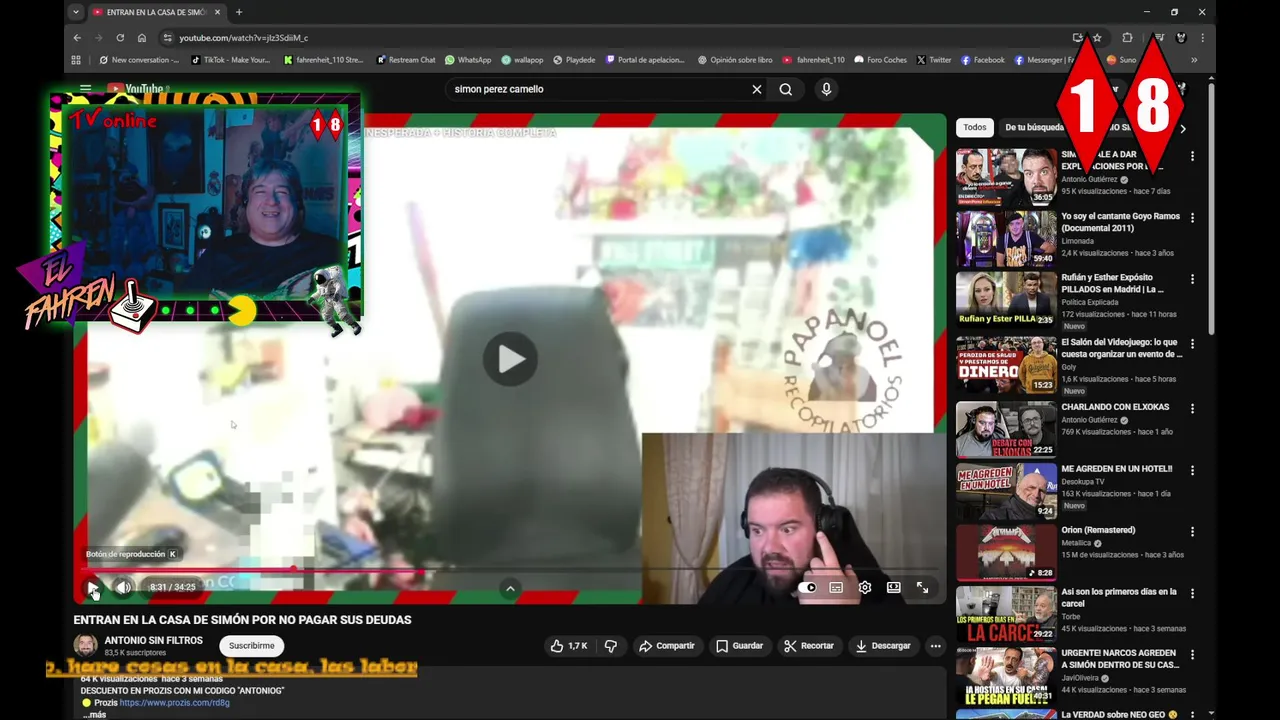Open more actions menu beside Descargar
Viewport: 1280px width, 720px height.
pos(935,646)
